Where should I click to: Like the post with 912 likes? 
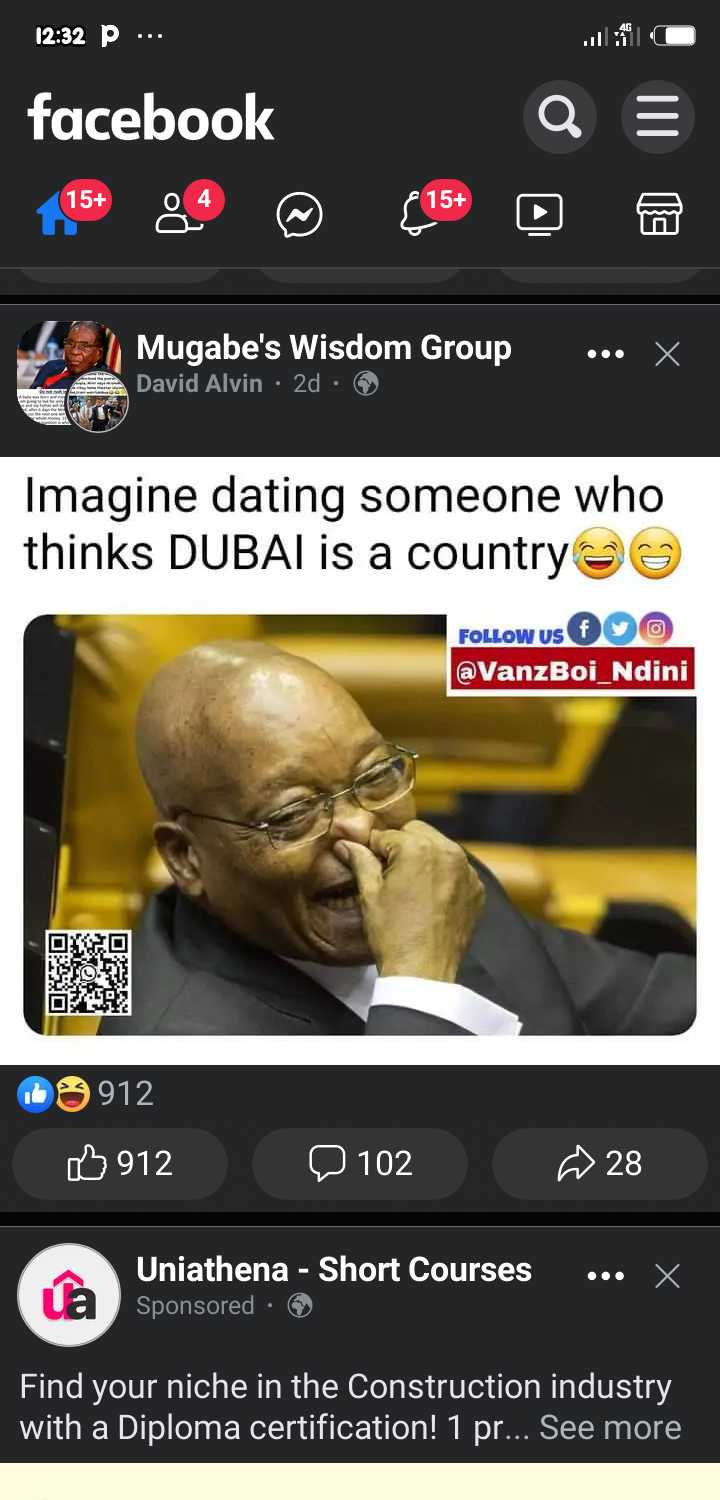point(120,1163)
